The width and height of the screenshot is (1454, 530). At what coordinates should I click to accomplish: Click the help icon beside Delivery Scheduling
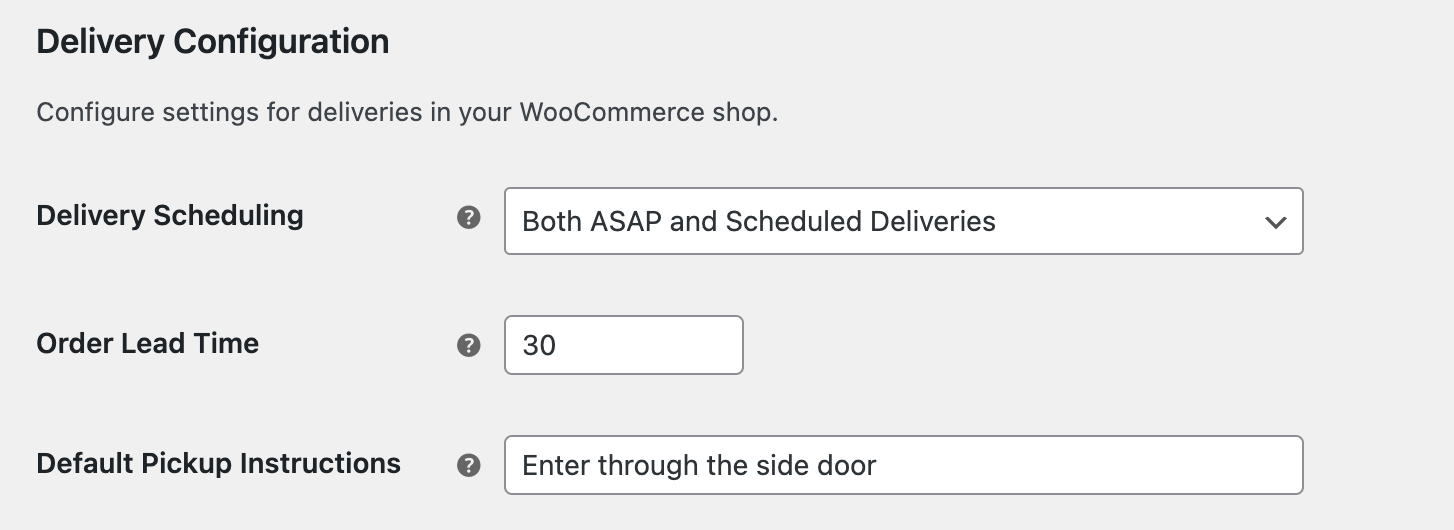pyautogui.click(x=468, y=218)
